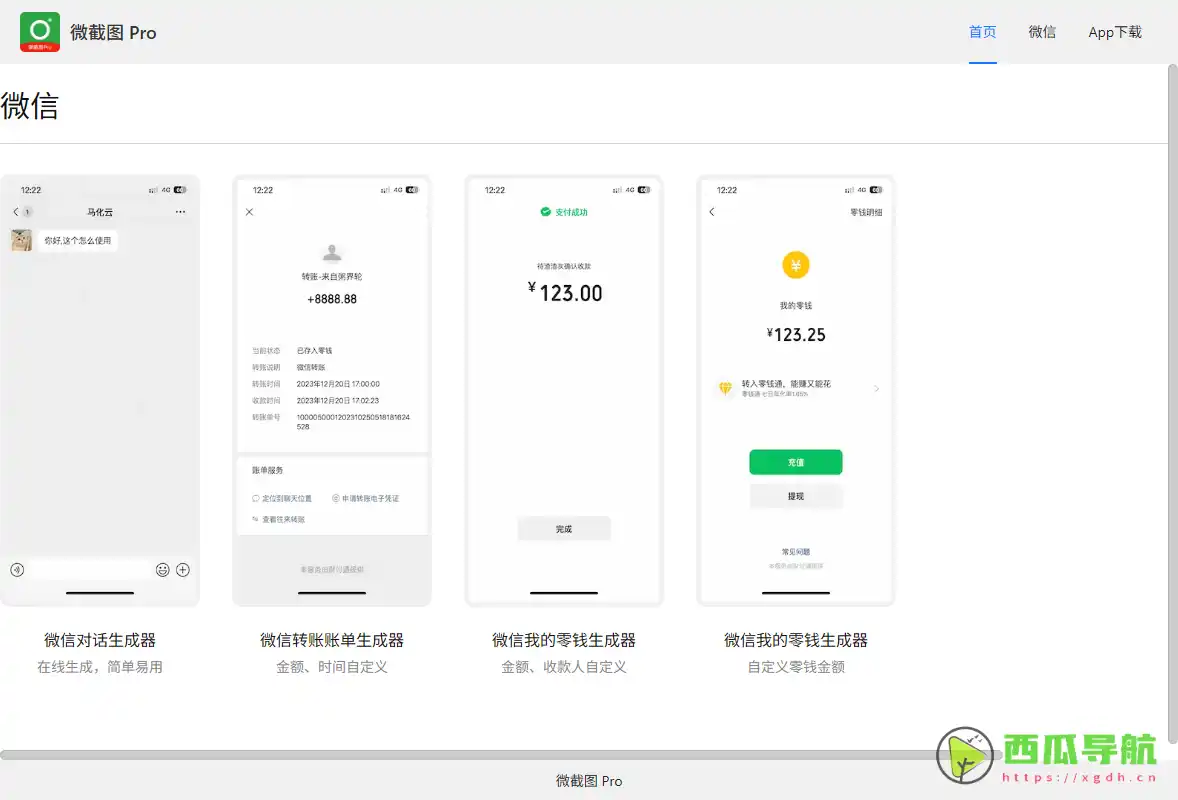This screenshot has height=800, width=1178.
Task: Click 申请转账电子凭证 option
Action: click(x=366, y=498)
